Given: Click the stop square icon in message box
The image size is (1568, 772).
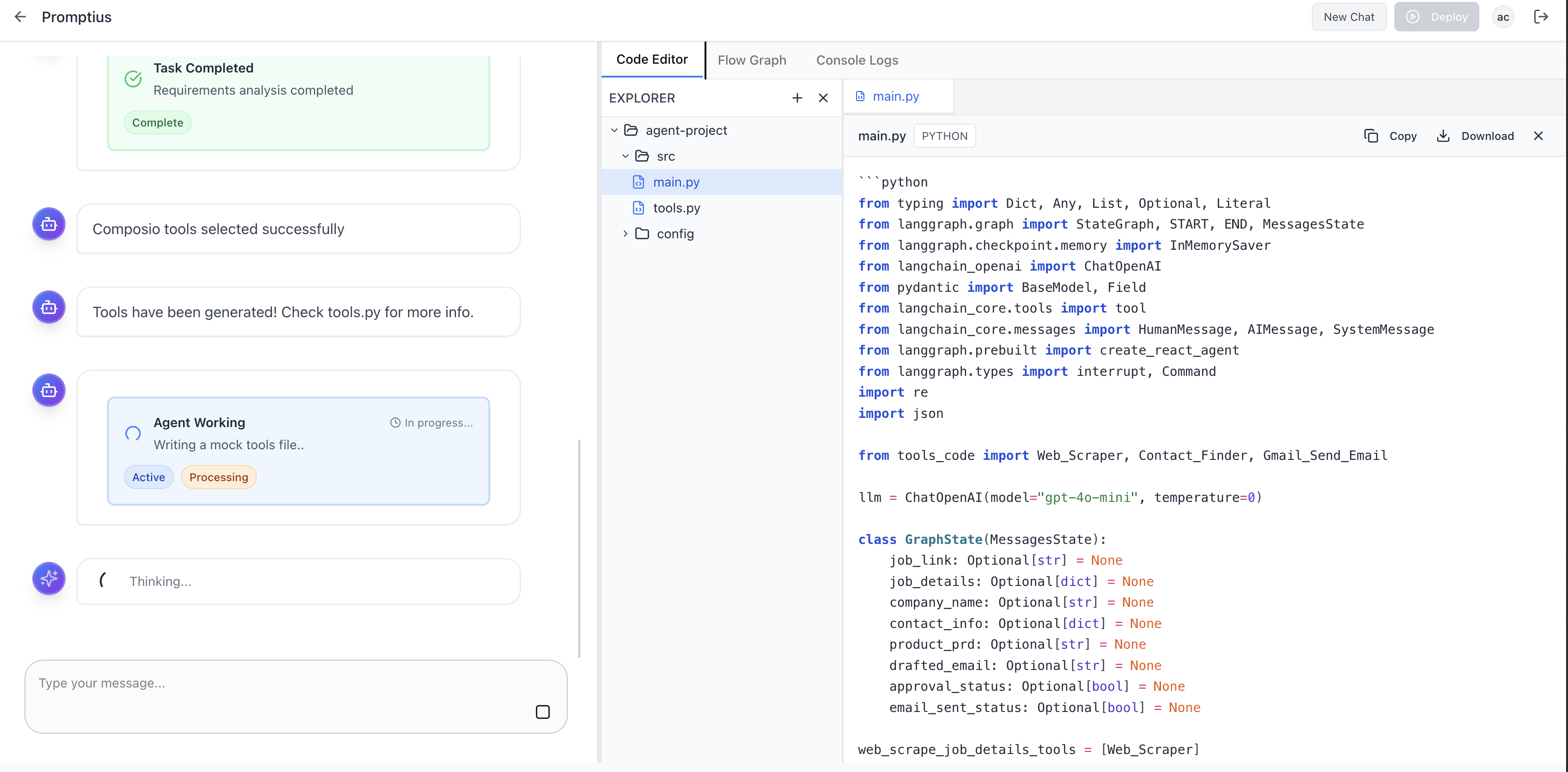Looking at the screenshot, I should click(x=542, y=712).
